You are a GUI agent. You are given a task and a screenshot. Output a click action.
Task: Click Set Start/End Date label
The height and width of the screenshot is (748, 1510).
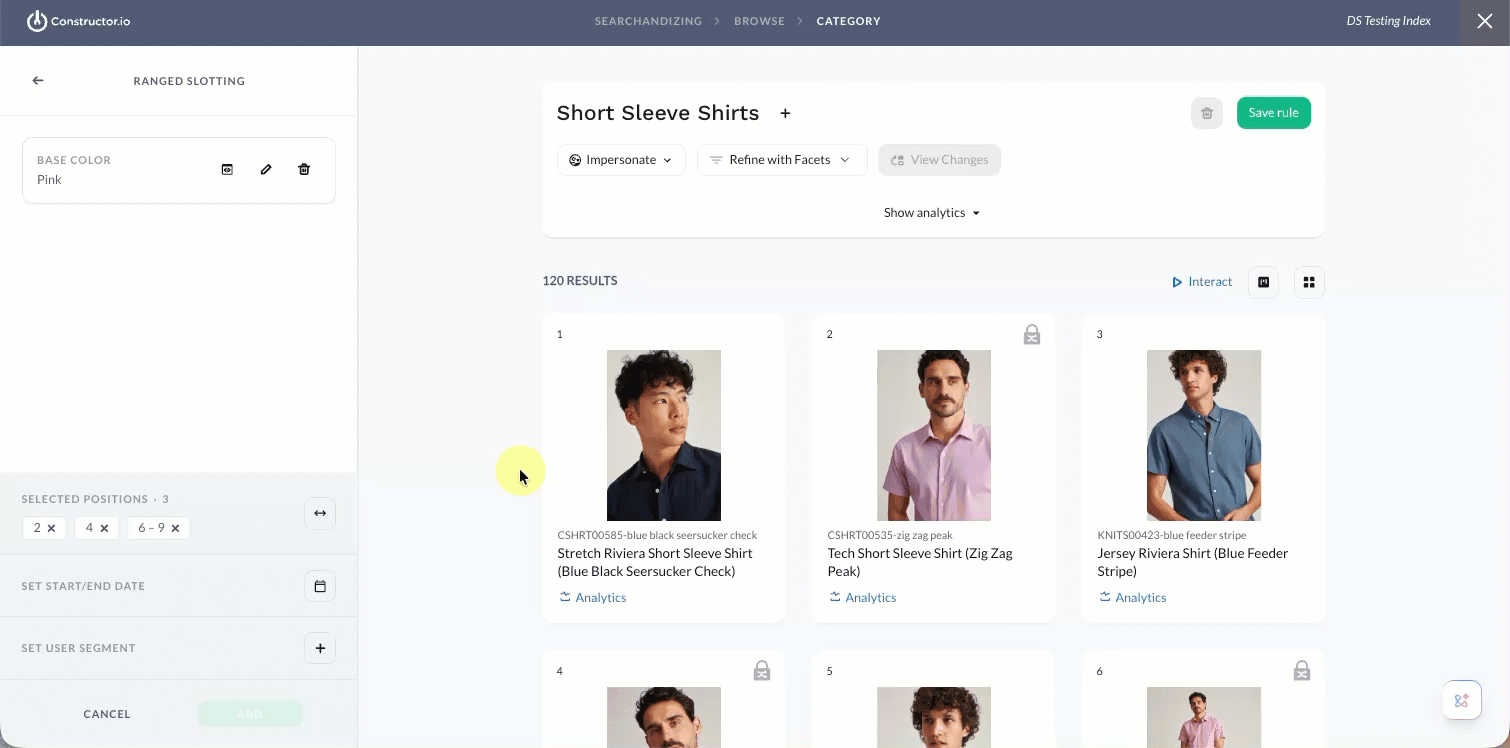click(x=83, y=586)
